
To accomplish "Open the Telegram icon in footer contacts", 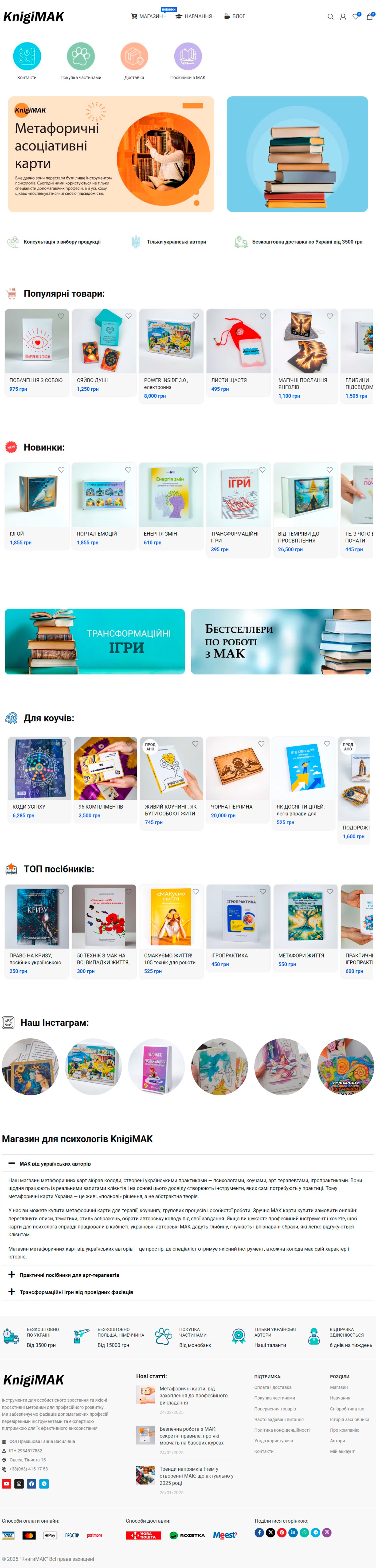I will click(44, 1483).
